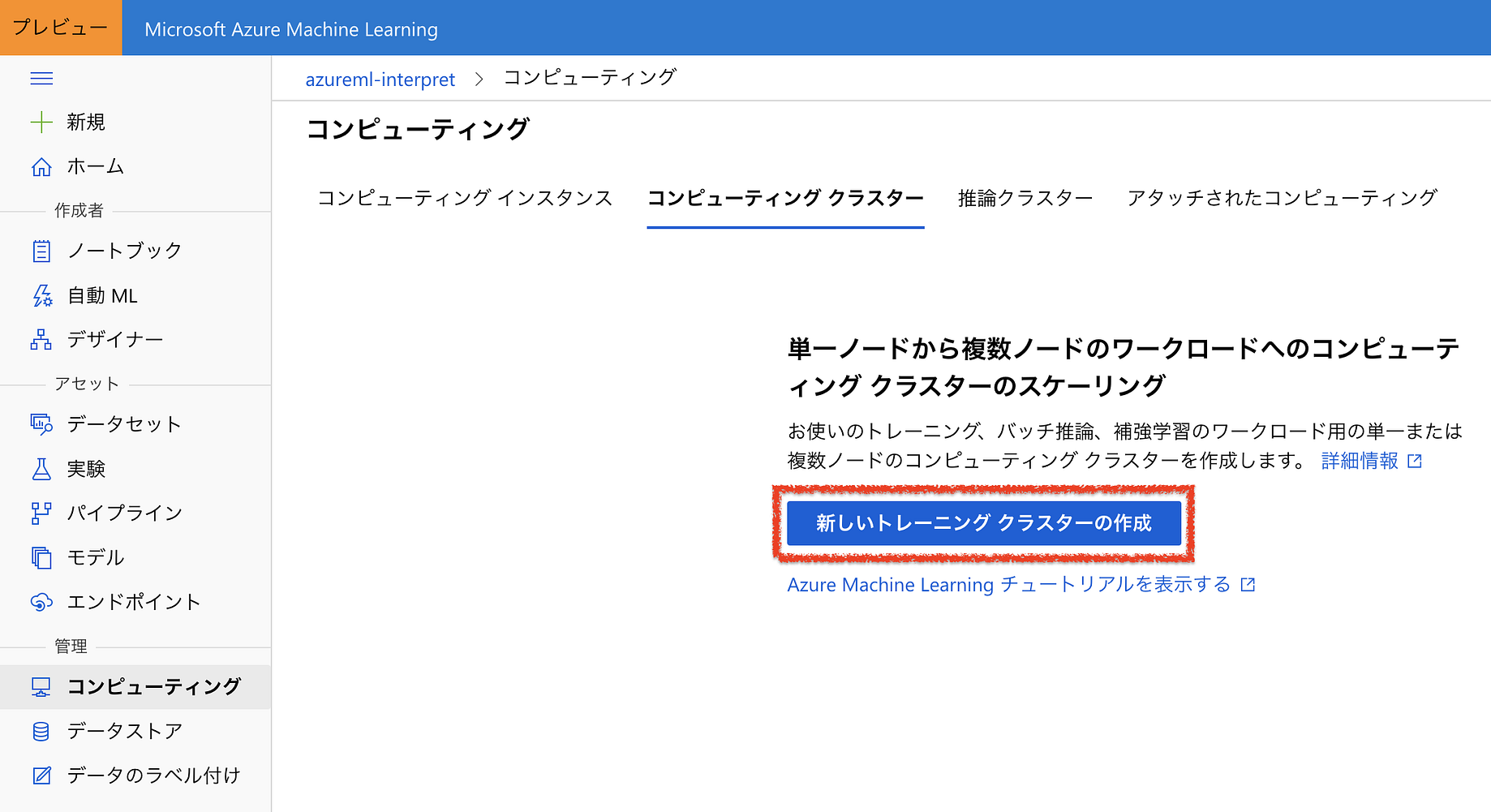The width and height of the screenshot is (1491, 812).
Task: Click the コンピューティング page heading
Action: pyautogui.click(x=418, y=129)
